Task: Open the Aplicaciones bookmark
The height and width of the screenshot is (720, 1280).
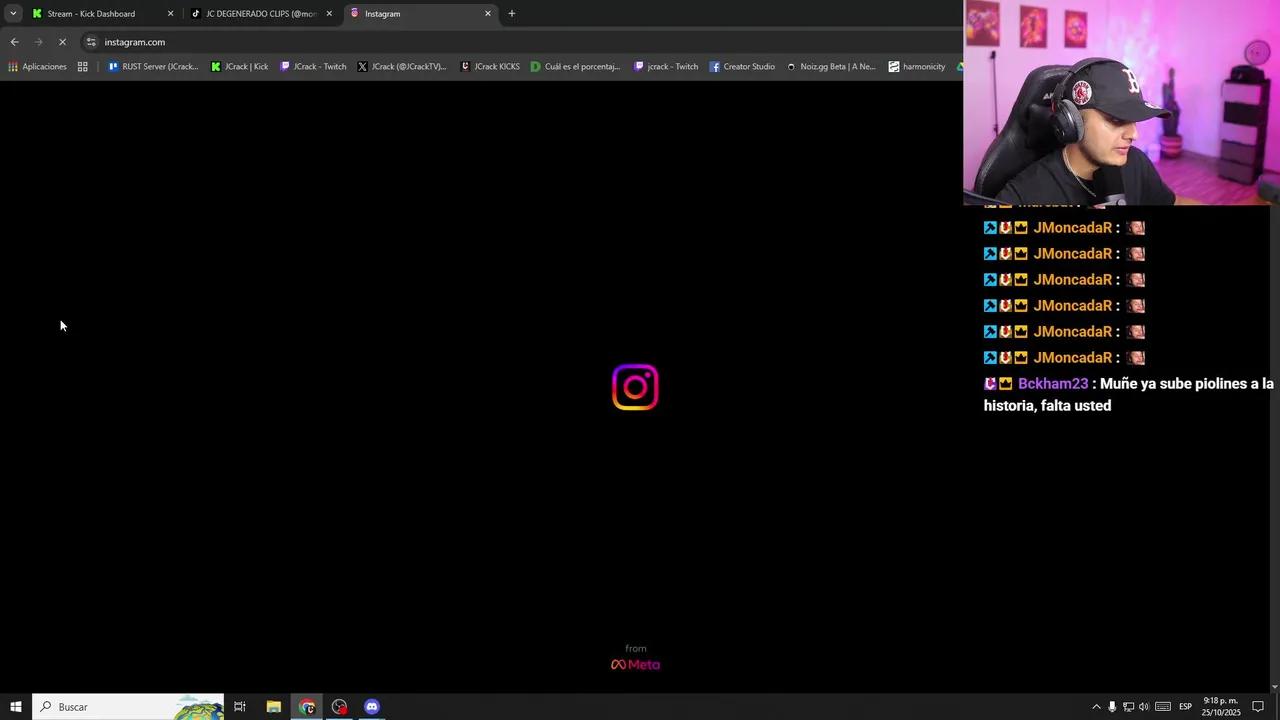Action: coord(37,67)
